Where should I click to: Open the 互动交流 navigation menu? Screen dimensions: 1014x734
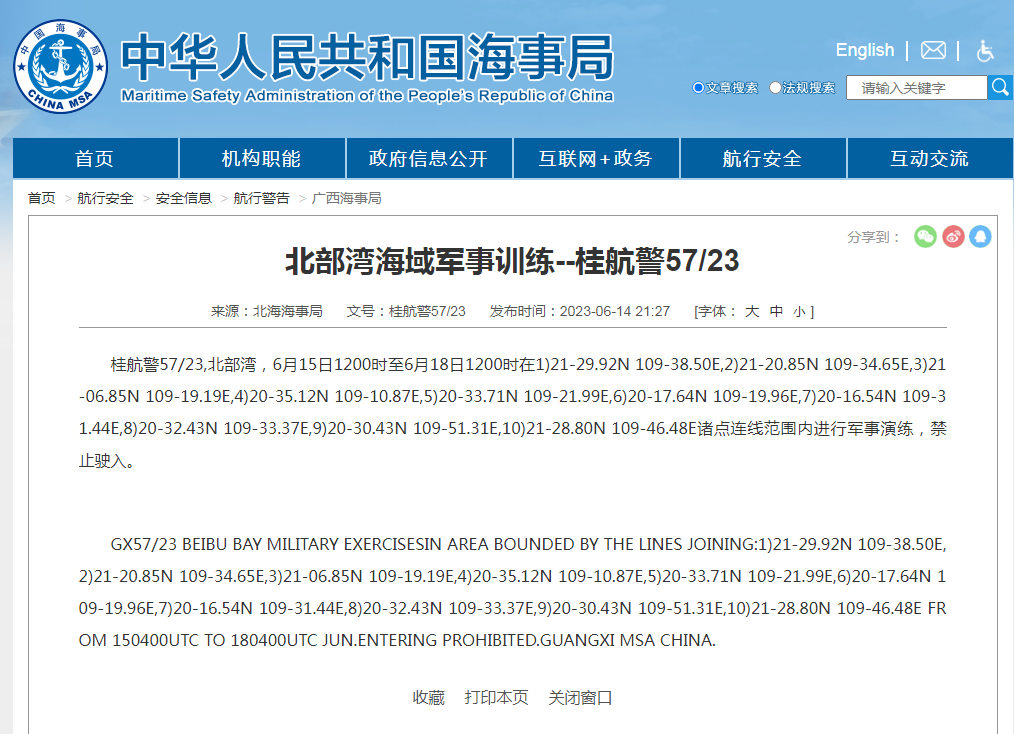pyautogui.click(x=929, y=158)
